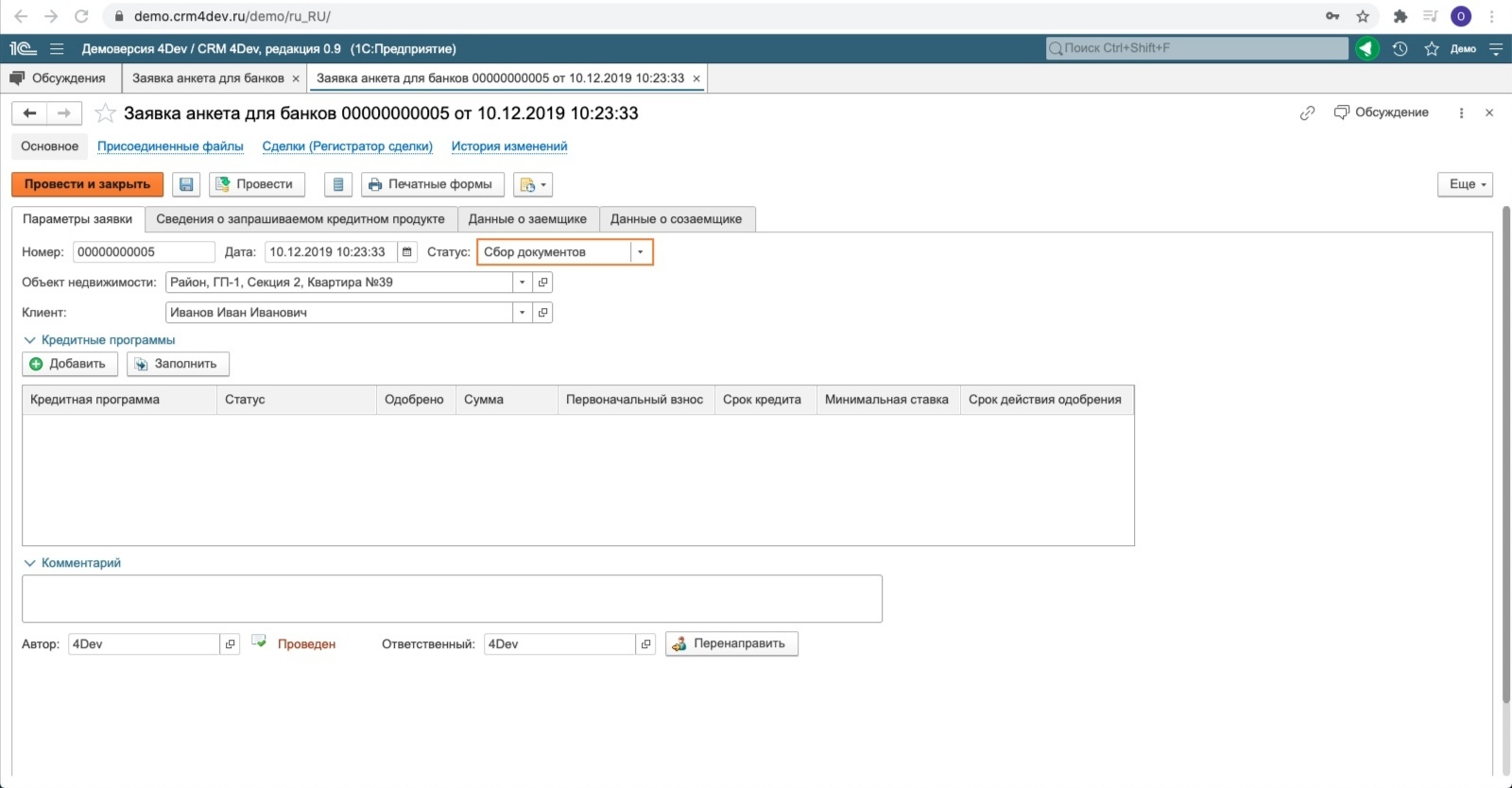The width and height of the screenshot is (1512, 788).
Task: Open the Обсуждение button
Action: coord(1381,112)
